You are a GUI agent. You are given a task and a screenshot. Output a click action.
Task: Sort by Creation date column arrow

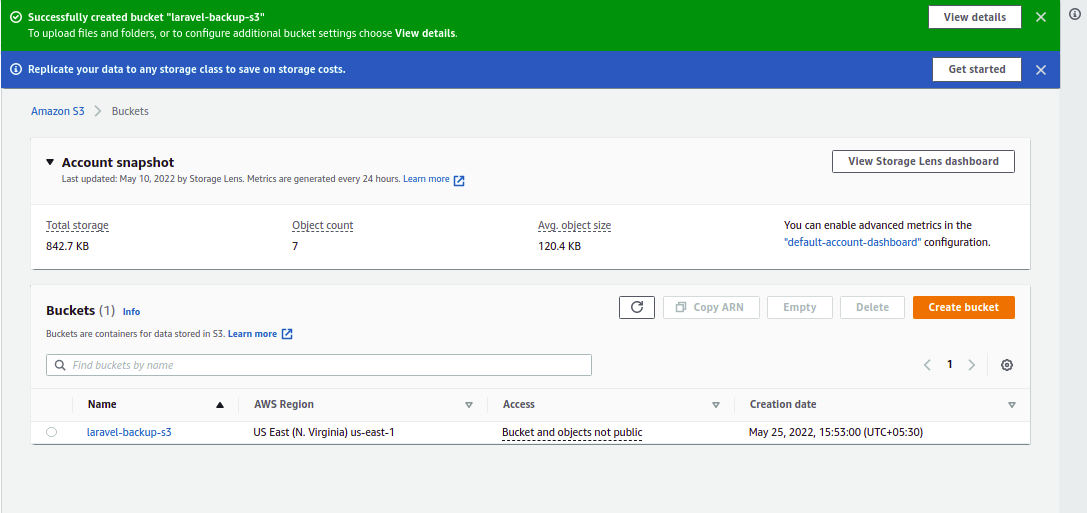tap(1011, 405)
